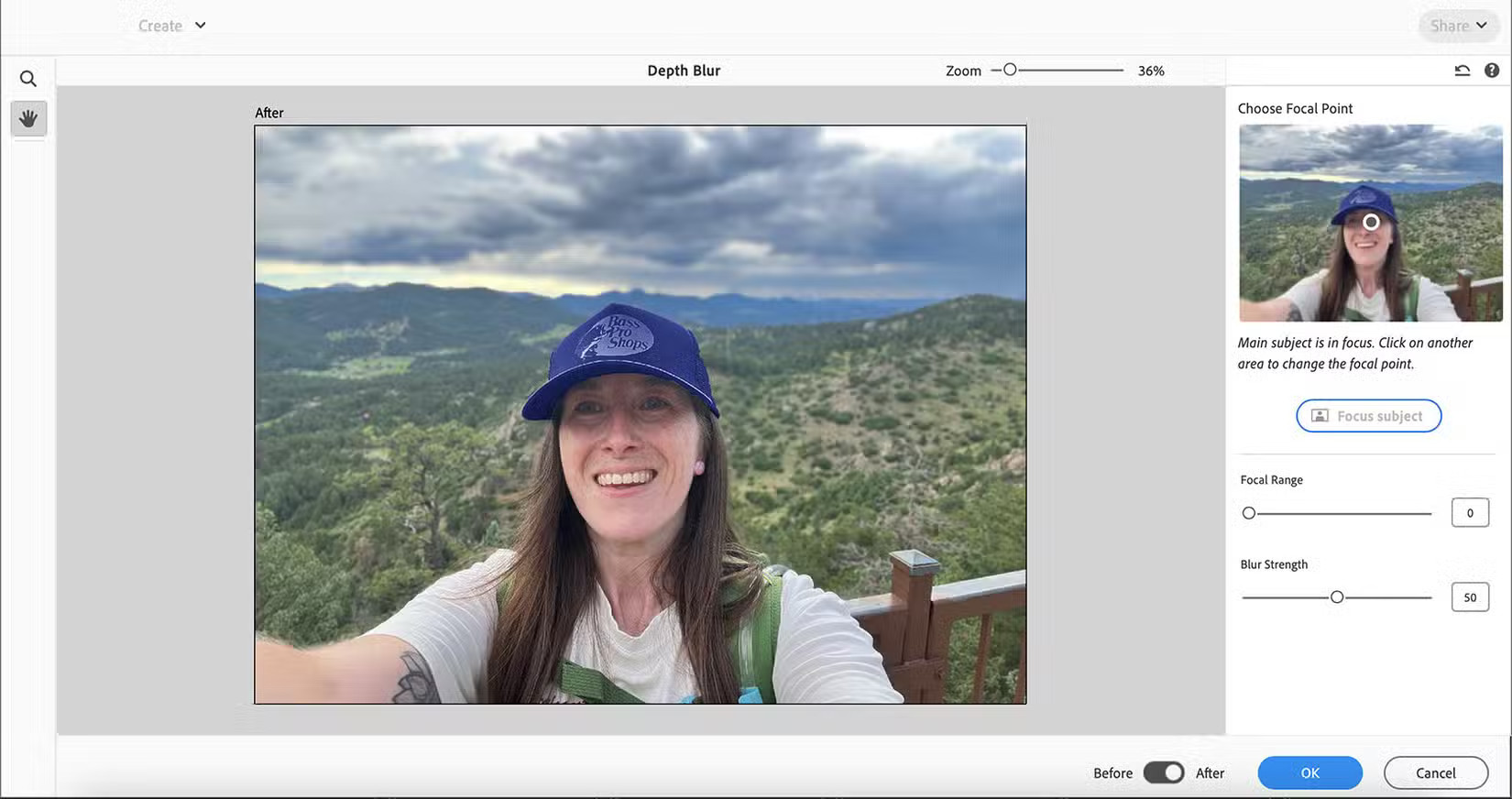Image resolution: width=1512 pixels, height=799 pixels.
Task: Click the Focus subject button
Action: (1368, 416)
